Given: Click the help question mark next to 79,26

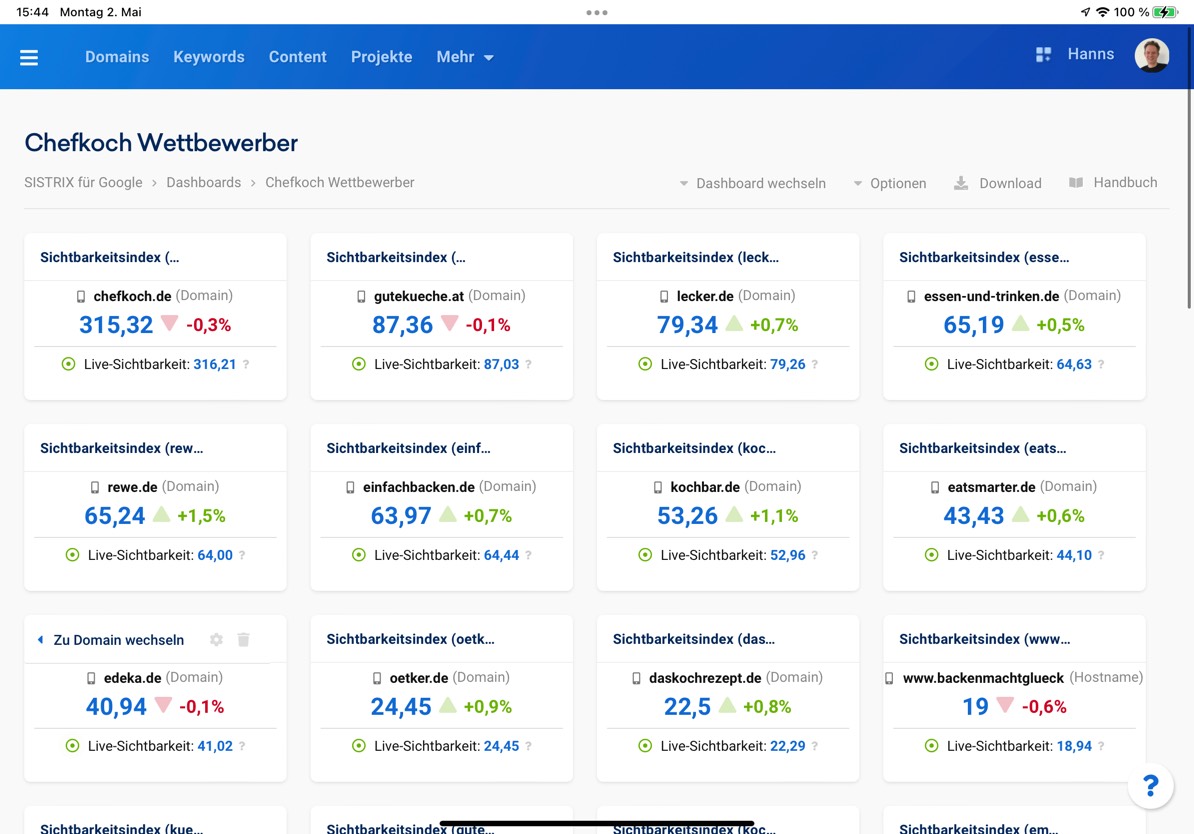Looking at the screenshot, I should pos(815,365).
